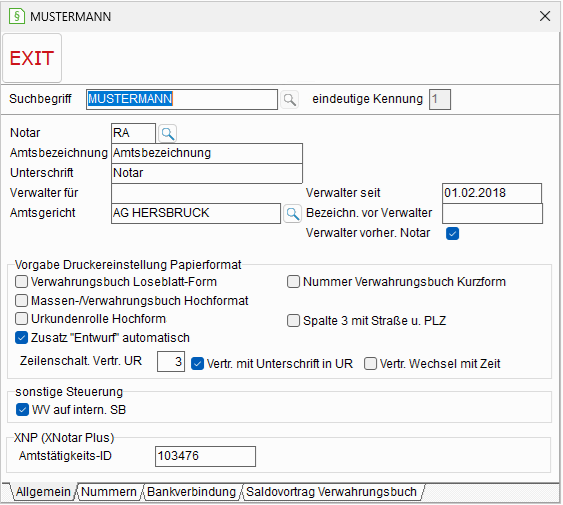Viewport: 563px width, 505px height.
Task: Enable Massen-/Verwahrungsbuch Hochformat checkbox
Action: pos(22,301)
